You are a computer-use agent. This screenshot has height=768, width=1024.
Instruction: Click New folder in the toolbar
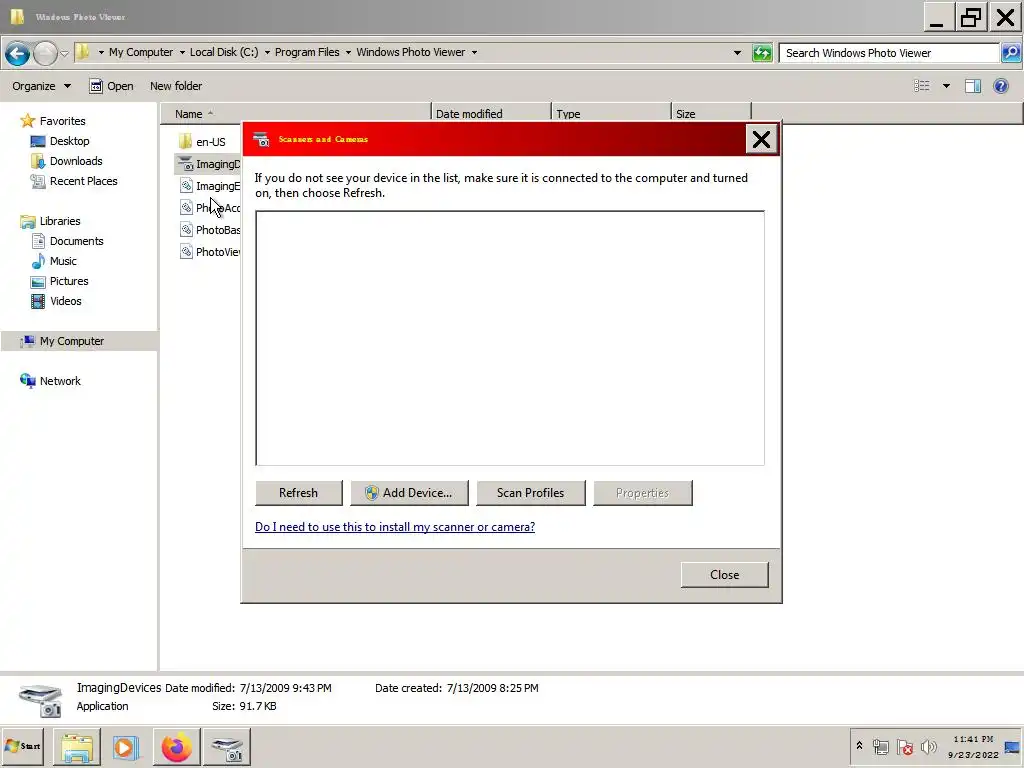point(176,86)
